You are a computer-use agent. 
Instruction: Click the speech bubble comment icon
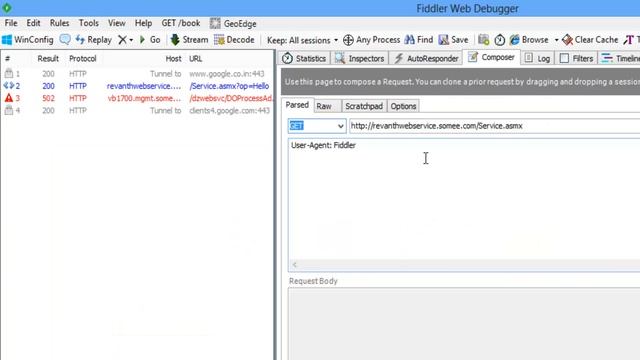point(65,40)
